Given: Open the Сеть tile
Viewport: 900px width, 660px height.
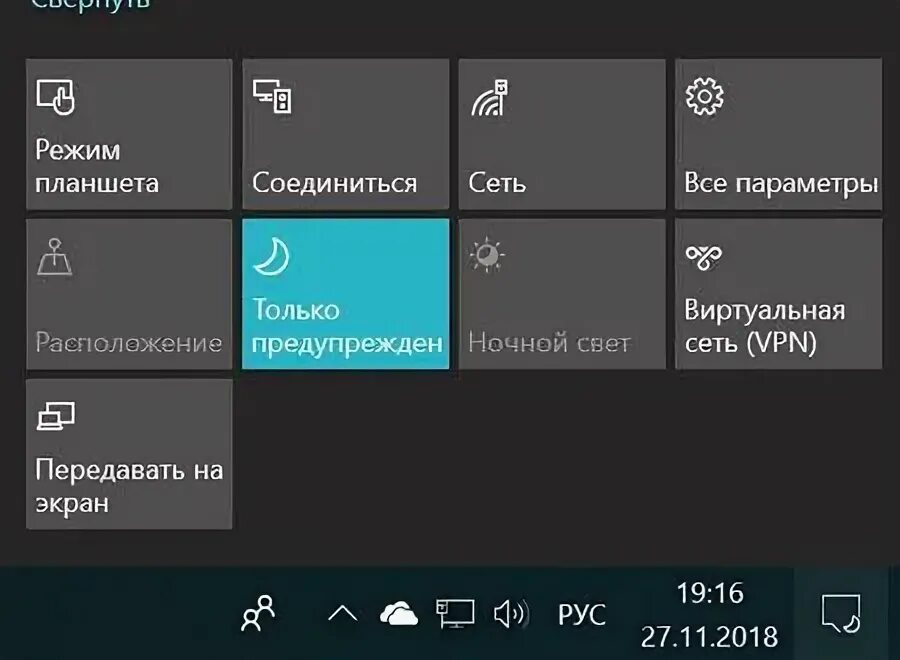Looking at the screenshot, I should [x=562, y=134].
